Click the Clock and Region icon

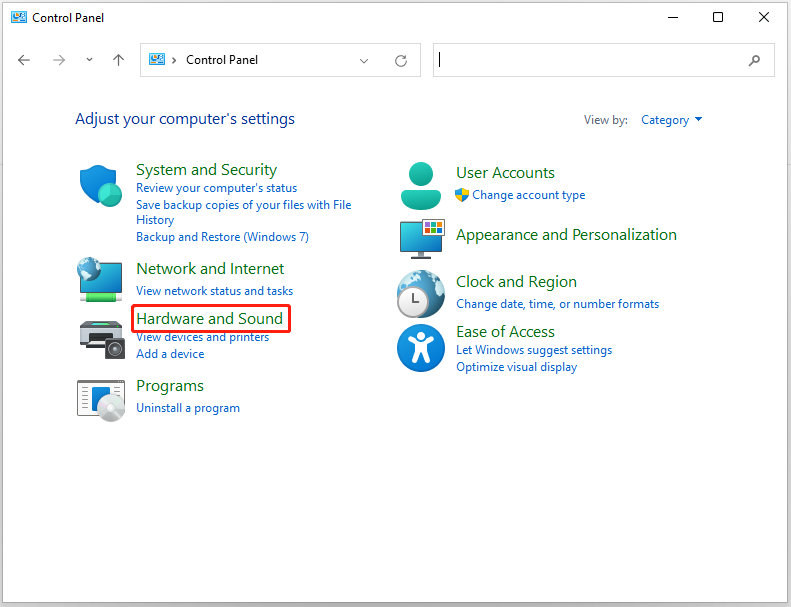[420, 293]
